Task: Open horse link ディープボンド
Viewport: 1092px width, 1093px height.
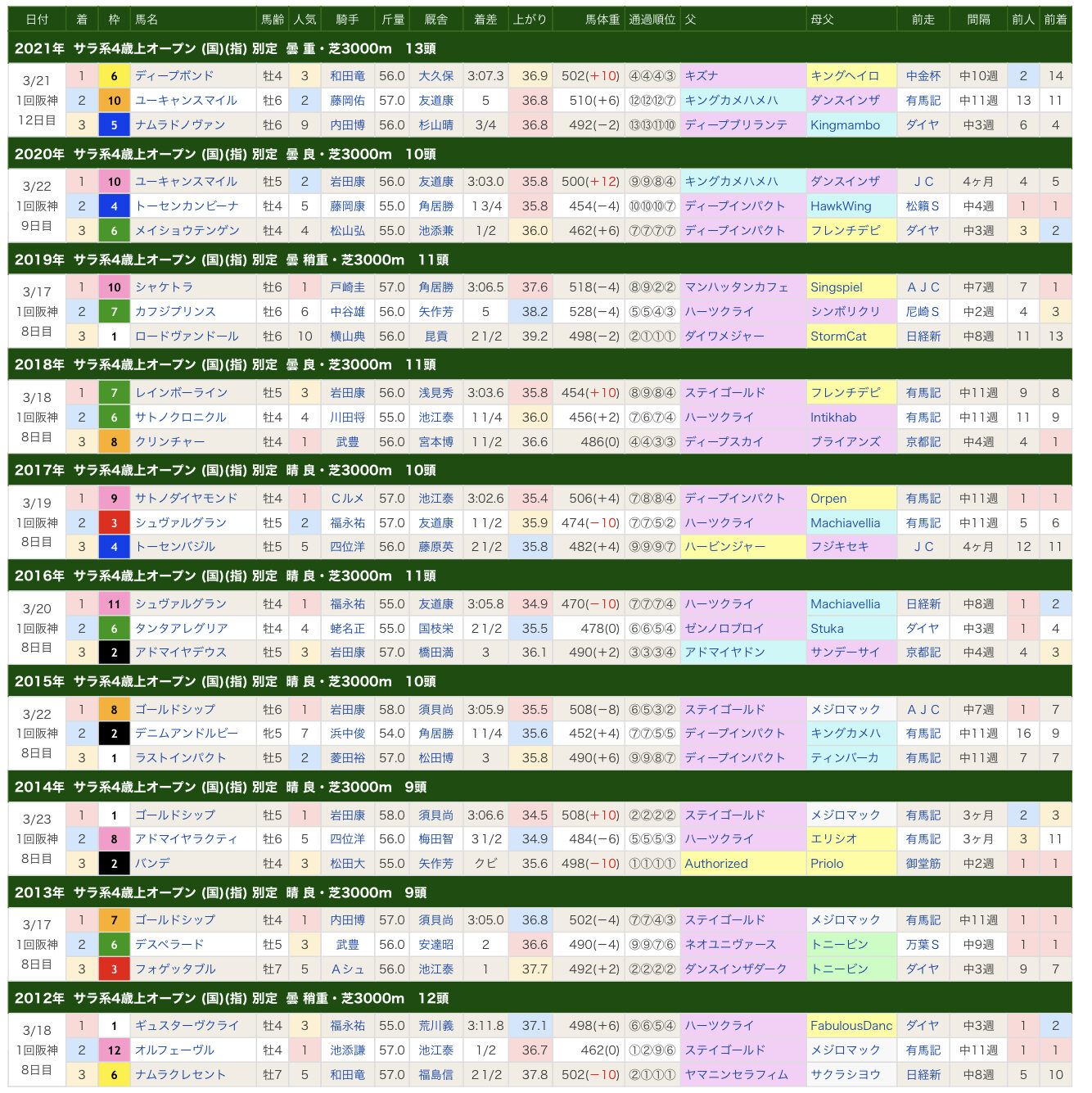Action: pyautogui.click(x=174, y=76)
